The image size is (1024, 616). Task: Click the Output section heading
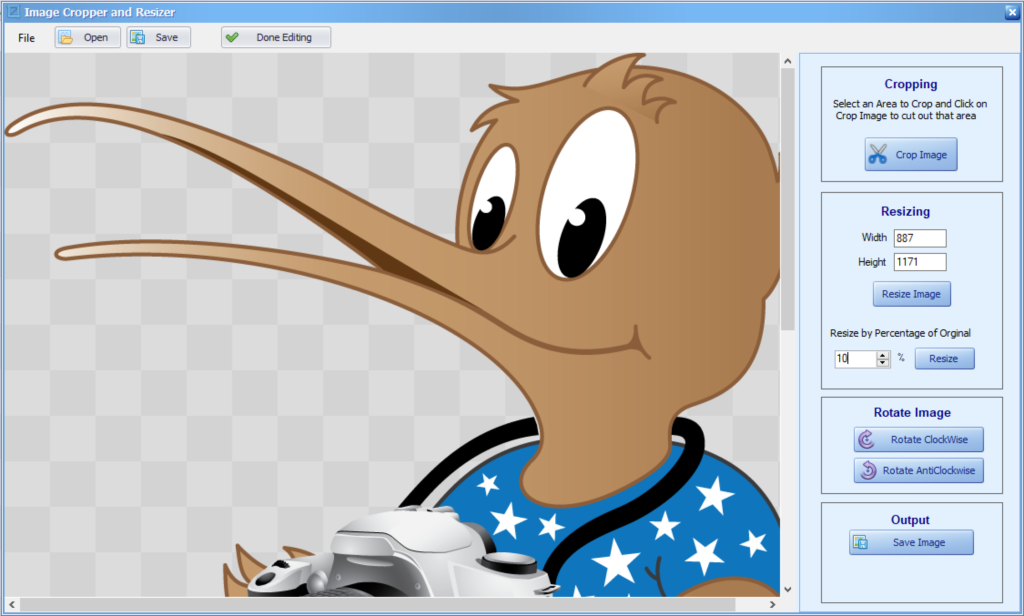[x=910, y=519]
